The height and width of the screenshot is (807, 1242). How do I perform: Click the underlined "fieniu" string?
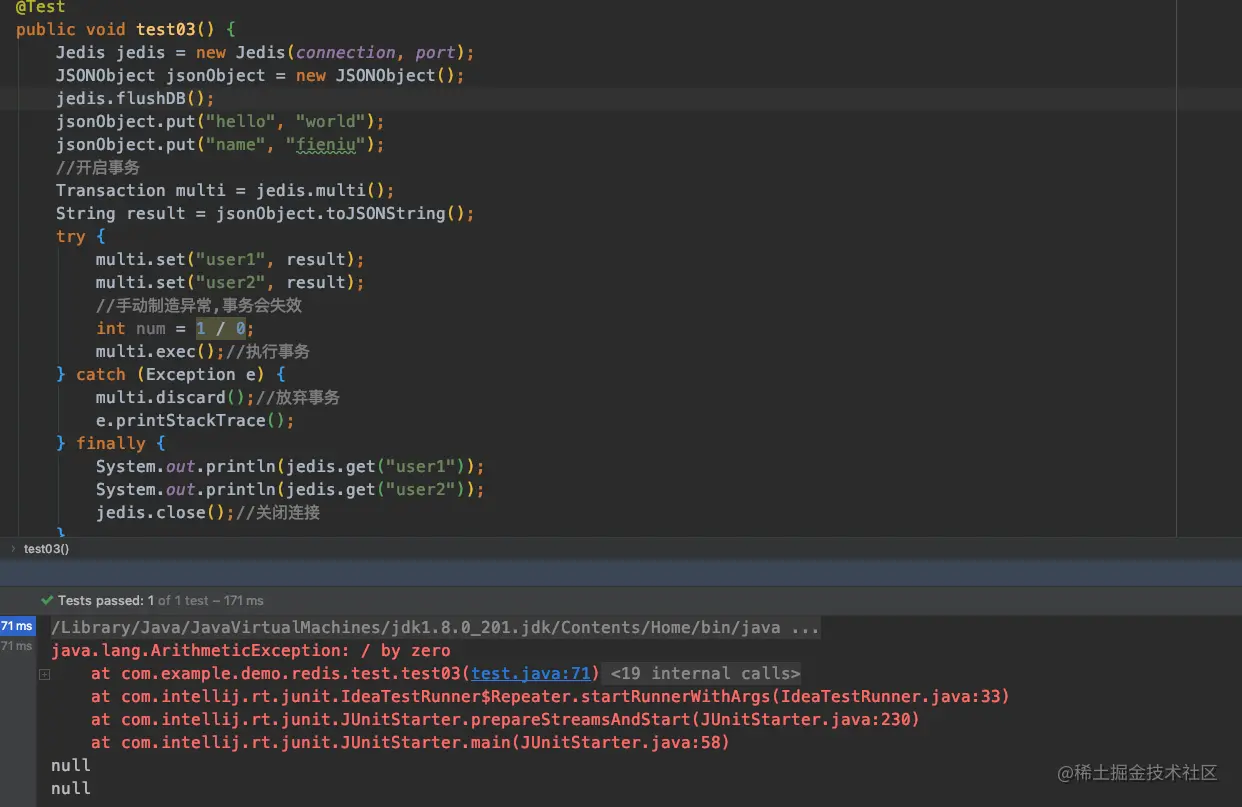coord(326,144)
